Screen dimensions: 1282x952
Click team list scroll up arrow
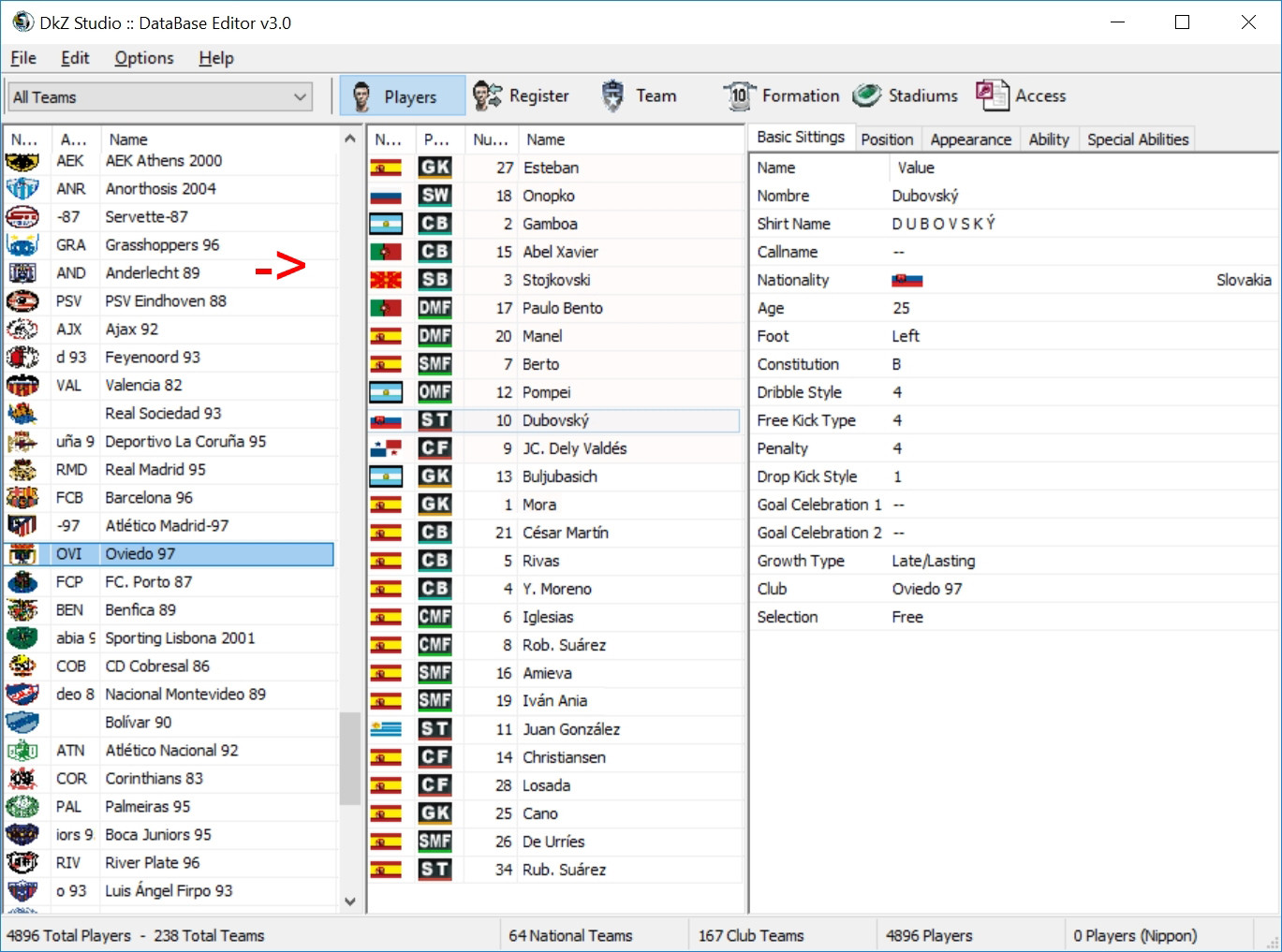coord(350,139)
